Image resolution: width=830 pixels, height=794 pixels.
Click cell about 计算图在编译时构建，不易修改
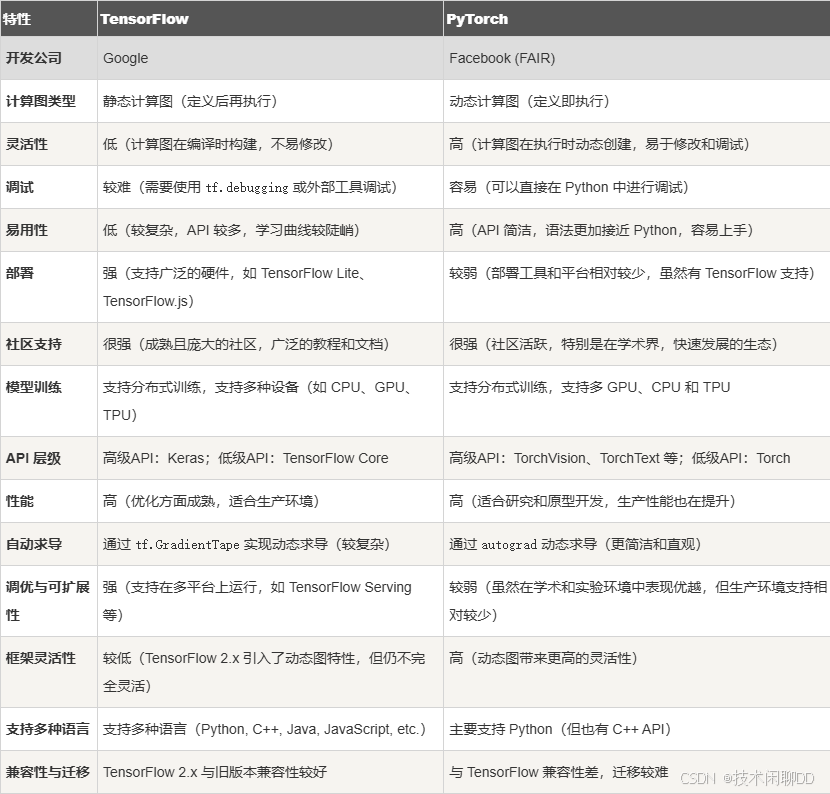[270, 144]
